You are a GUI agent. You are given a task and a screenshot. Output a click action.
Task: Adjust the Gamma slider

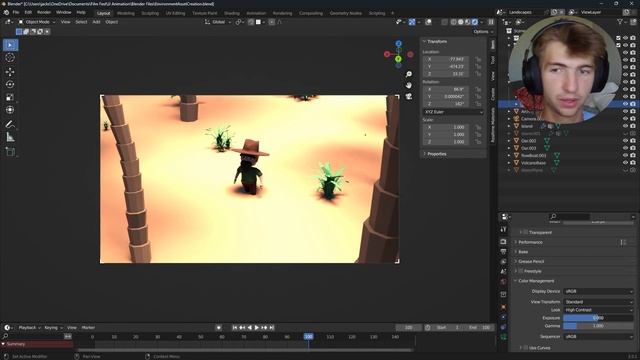[x=598, y=326]
